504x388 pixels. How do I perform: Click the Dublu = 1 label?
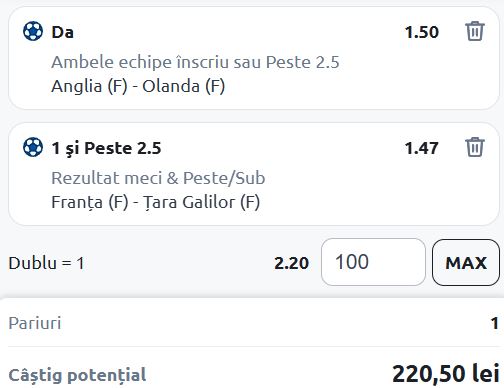pos(46,263)
